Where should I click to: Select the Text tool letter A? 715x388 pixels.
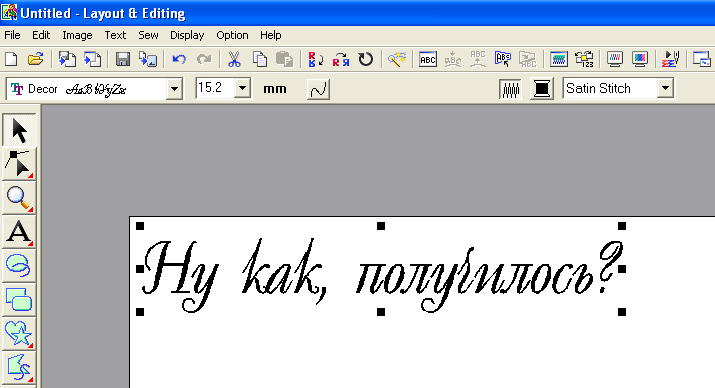click(19, 232)
